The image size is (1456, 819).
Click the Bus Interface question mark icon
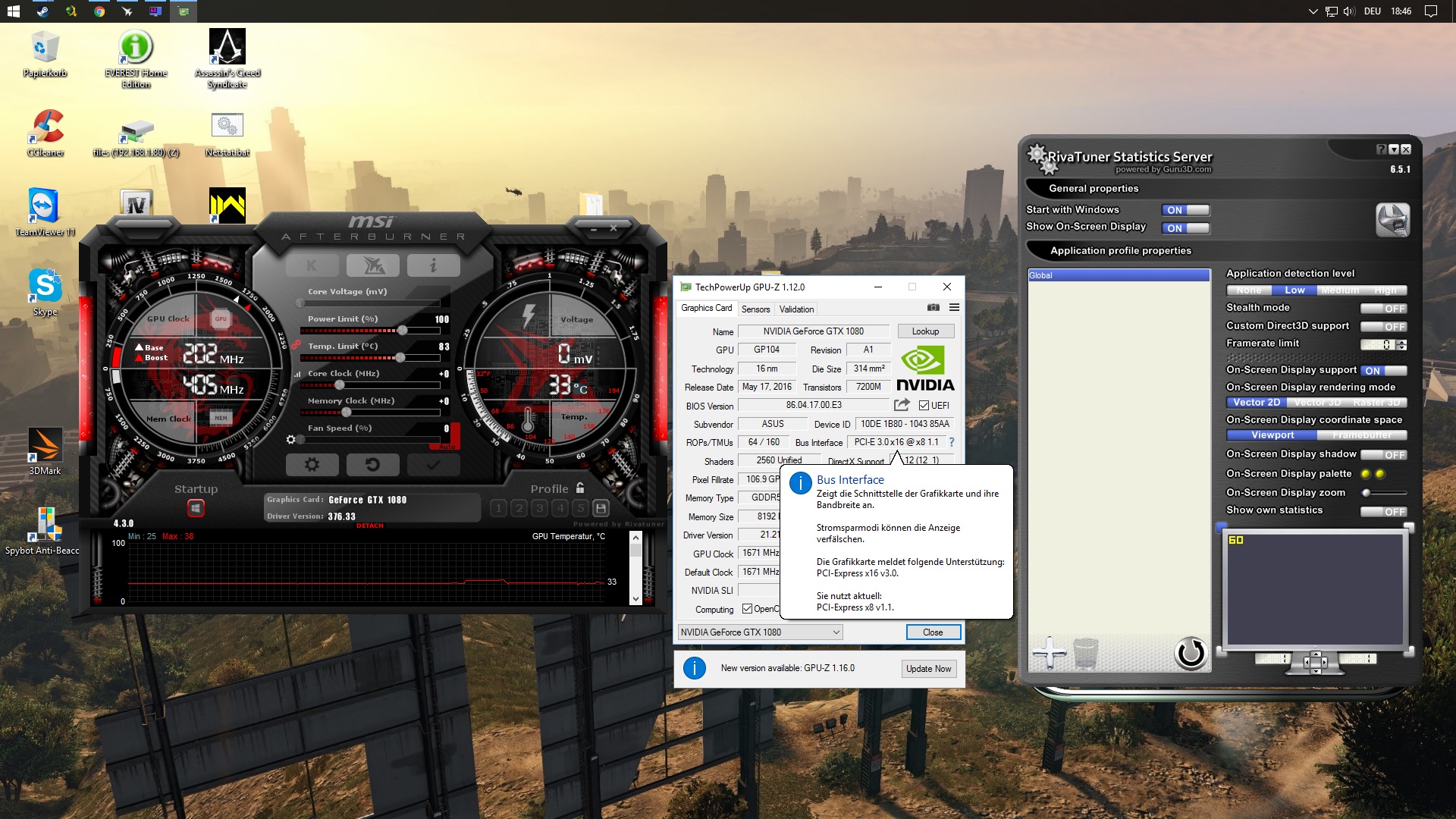click(952, 442)
